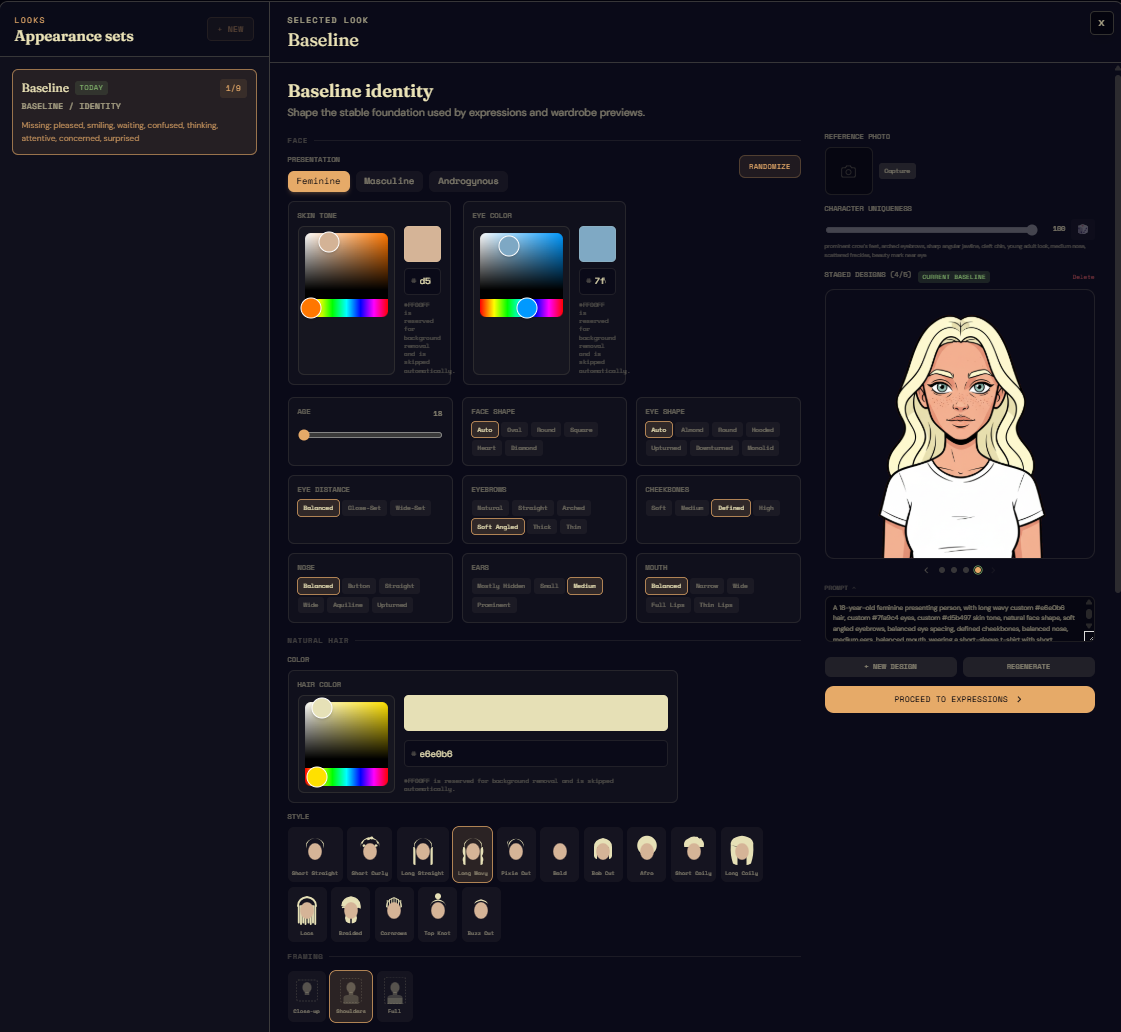
Task: Click the eye color swatch
Action: click(x=597, y=244)
